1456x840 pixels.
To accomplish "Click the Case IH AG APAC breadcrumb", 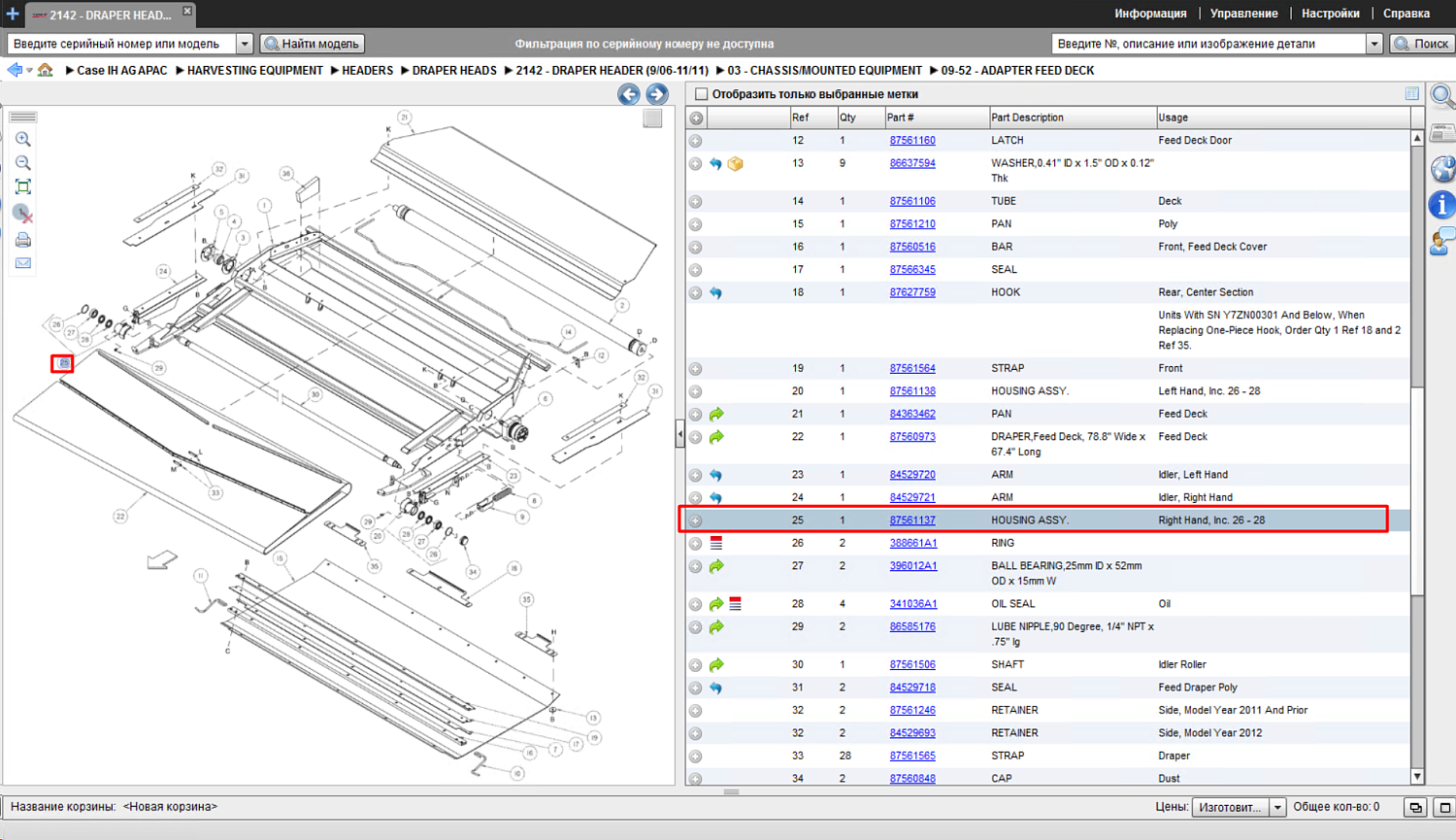I will [122, 70].
